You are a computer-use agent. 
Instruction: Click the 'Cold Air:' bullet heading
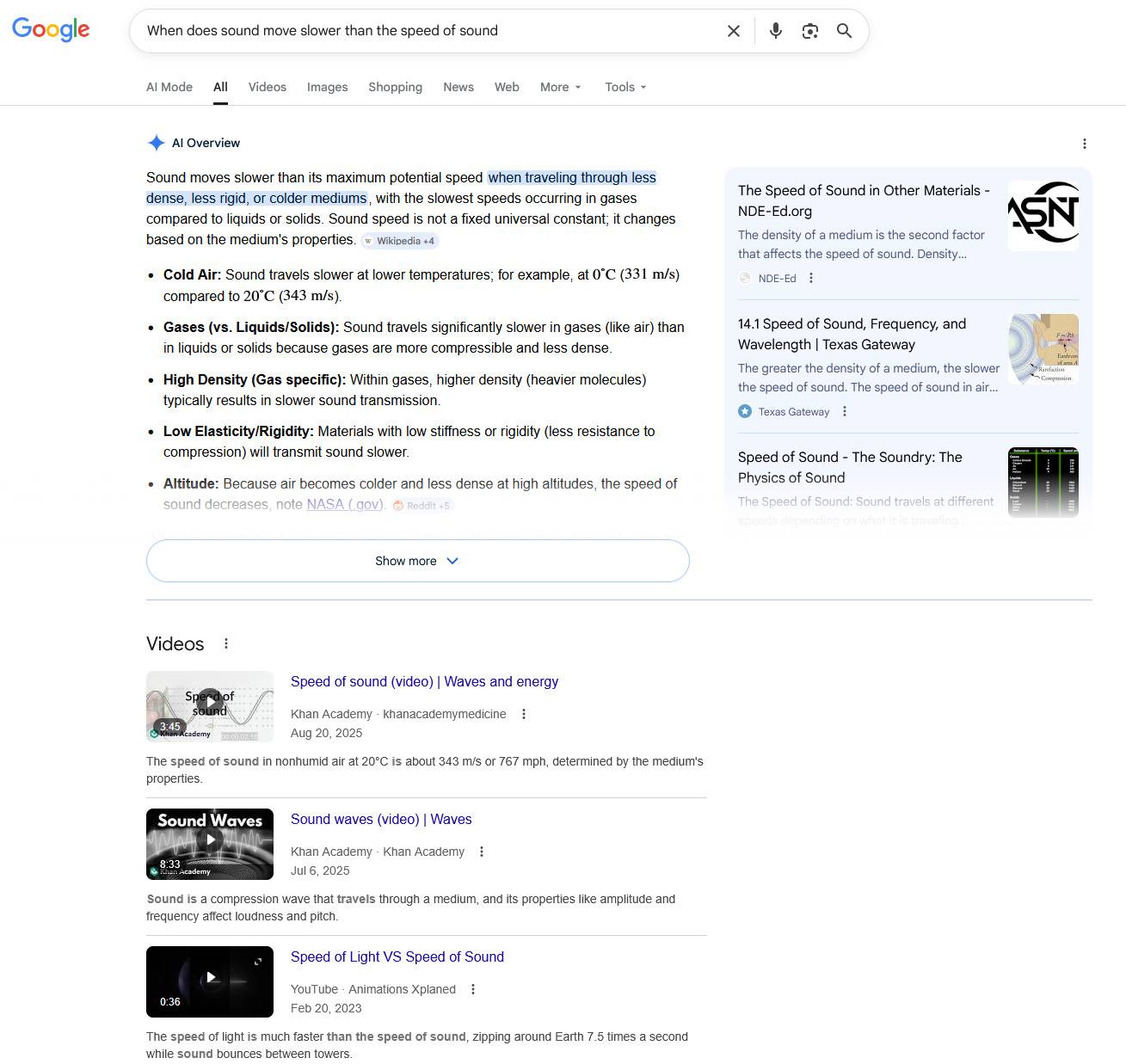coord(193,274)
